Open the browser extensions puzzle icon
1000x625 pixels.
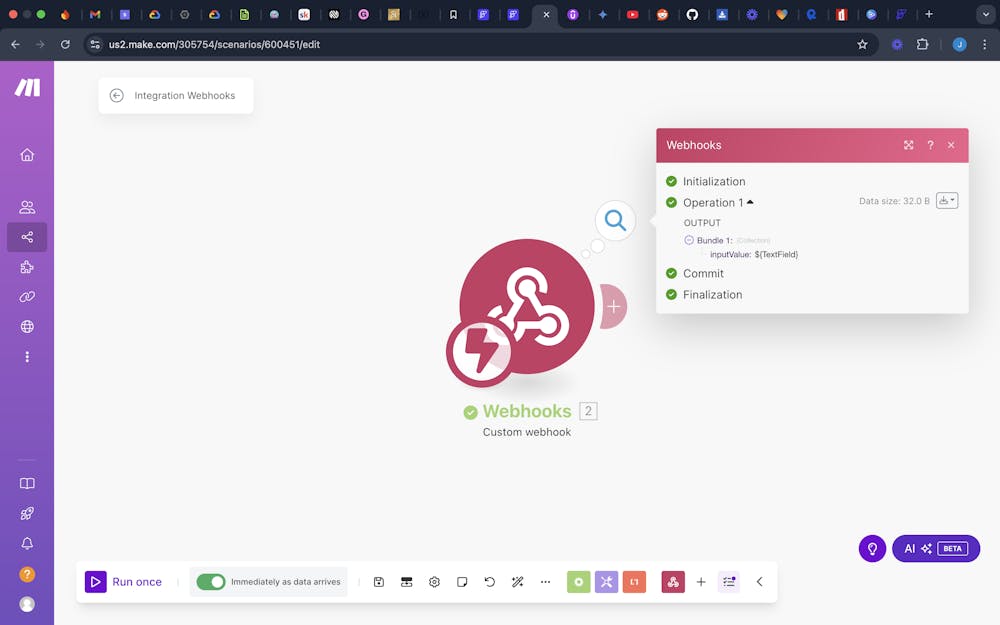[922, 45]
